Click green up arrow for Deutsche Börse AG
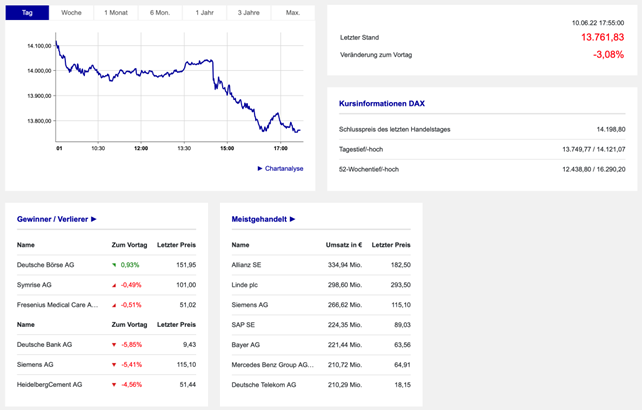 click(x=114, y=265)
